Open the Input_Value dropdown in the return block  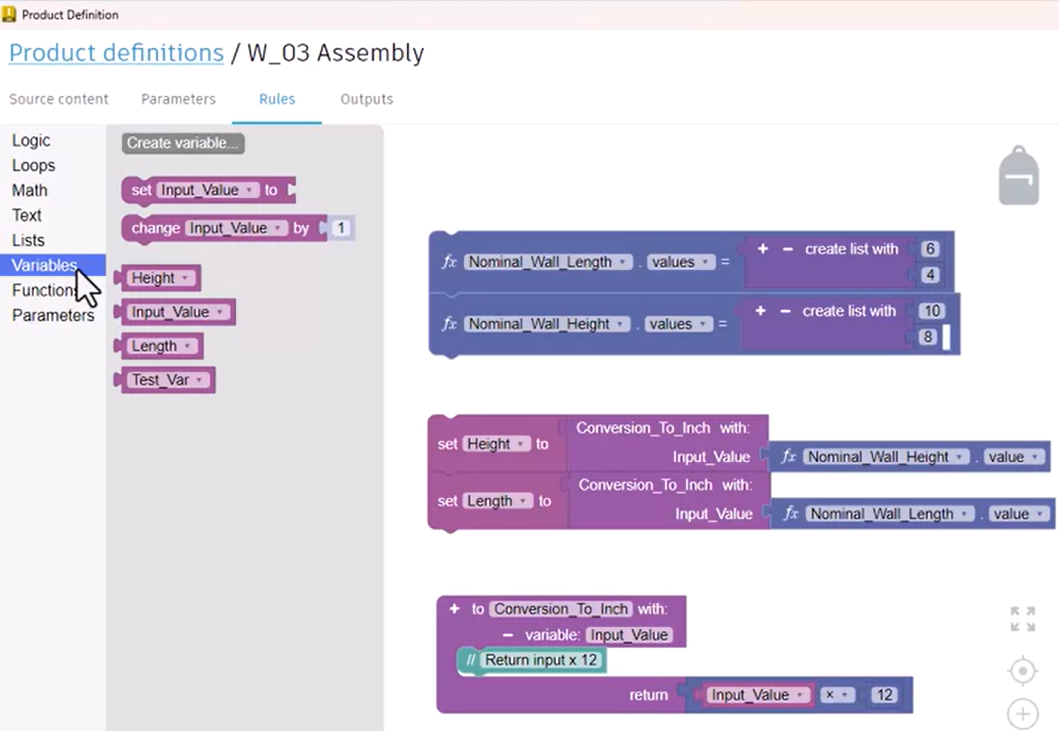(757, 695)
